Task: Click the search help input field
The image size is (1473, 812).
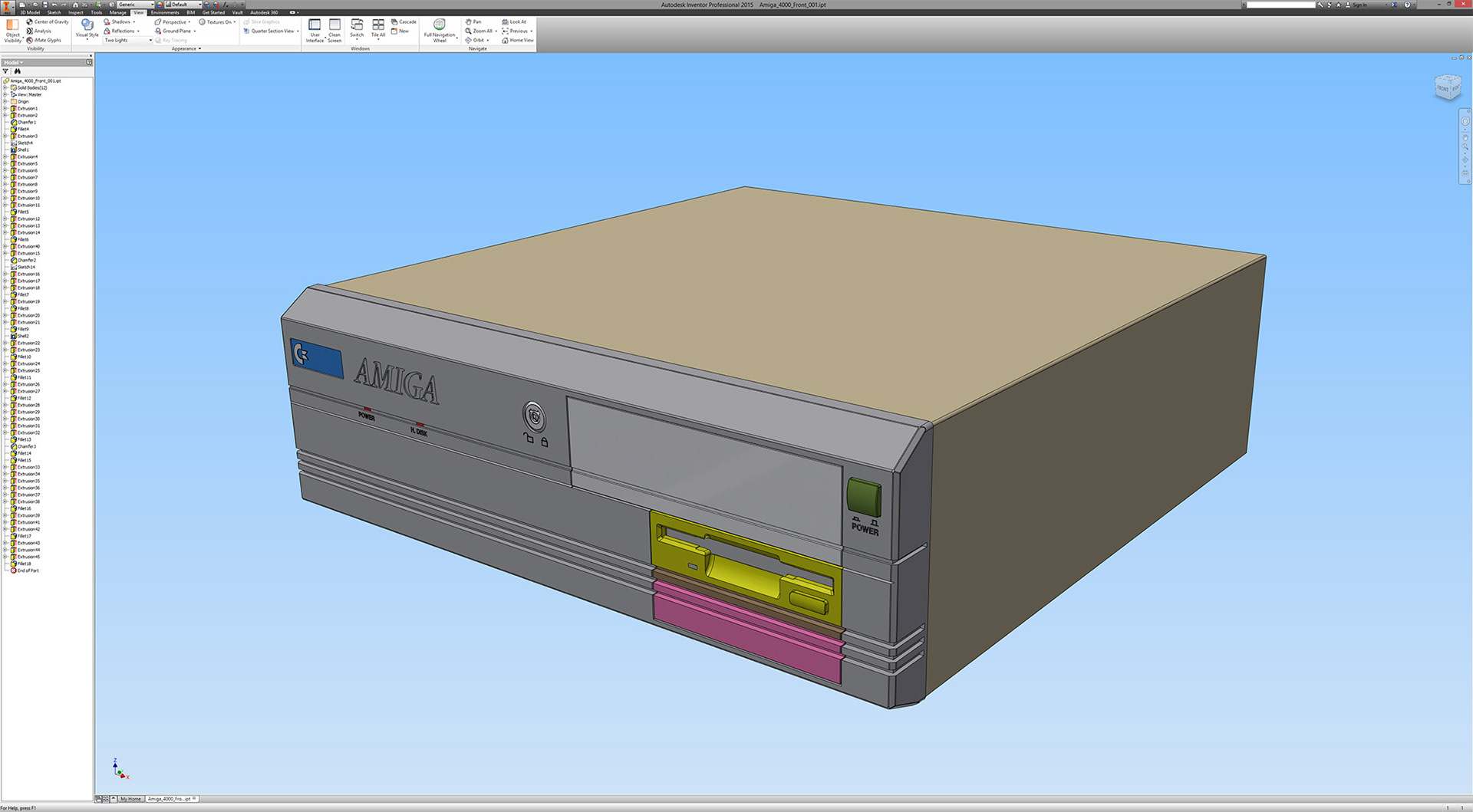Action: click(x=1280, y=5)
